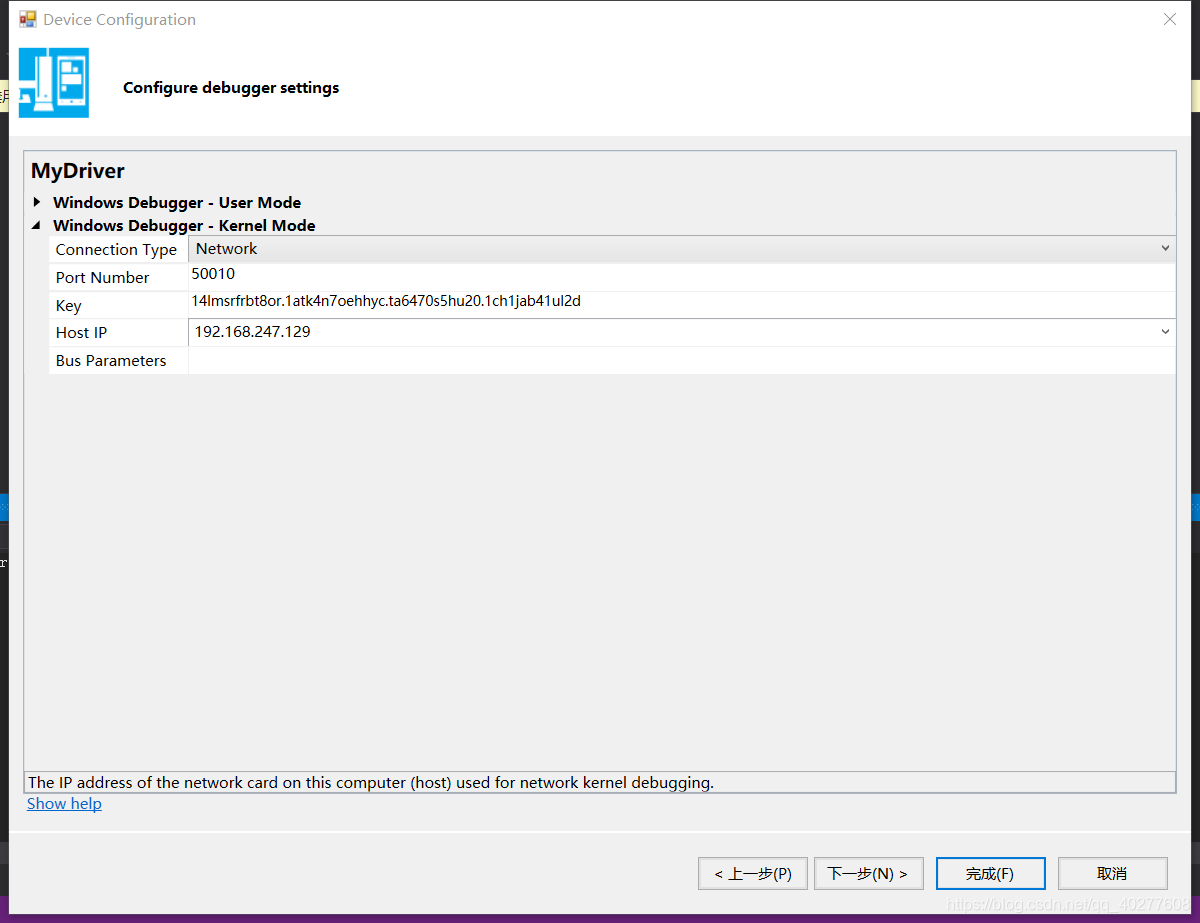Open the Connection Type dropdown arrow
The image size is (1200, 923).
click(x=1165, y=249)
